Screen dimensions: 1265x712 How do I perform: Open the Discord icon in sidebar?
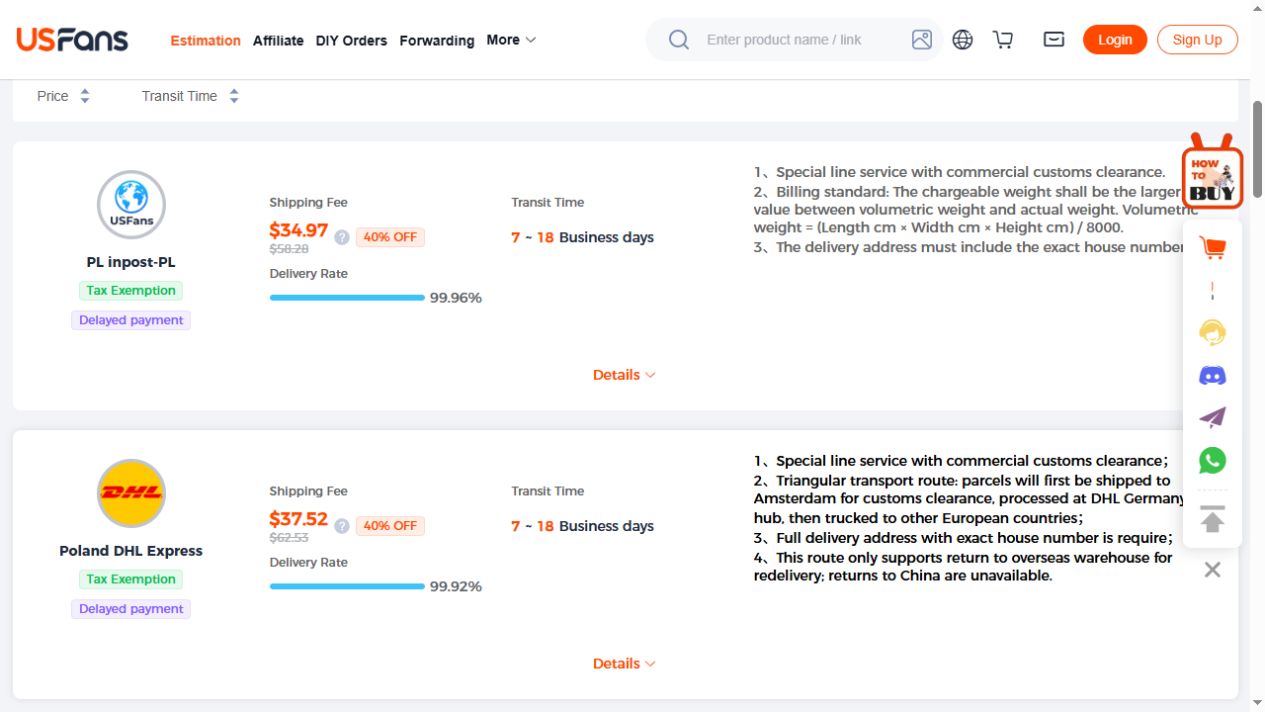click(1212, 376)
